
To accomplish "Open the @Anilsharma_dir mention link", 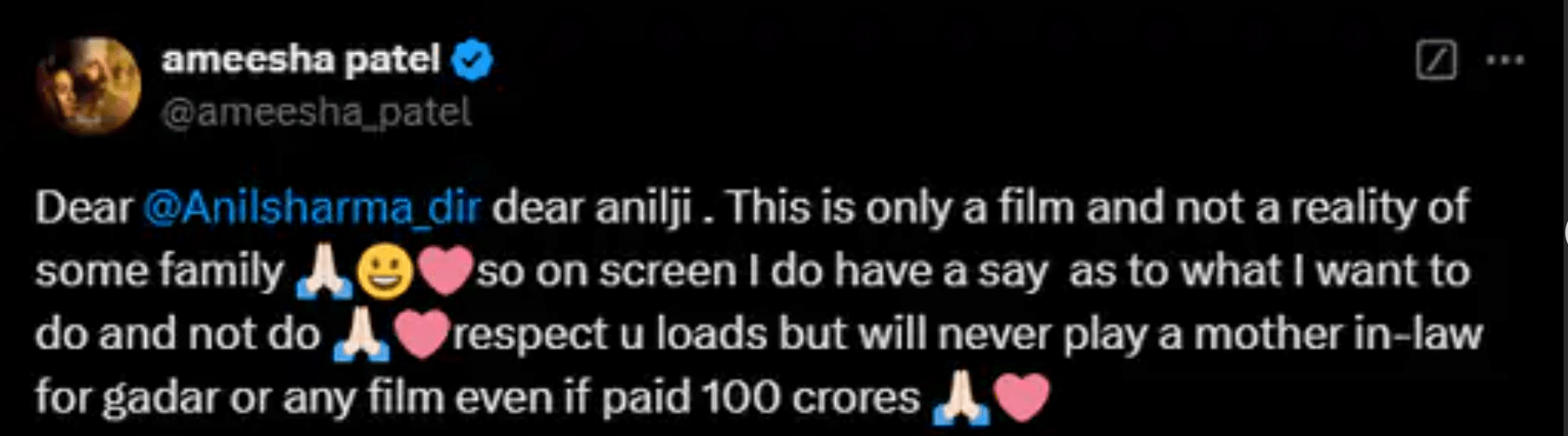I will pos(312,209).
